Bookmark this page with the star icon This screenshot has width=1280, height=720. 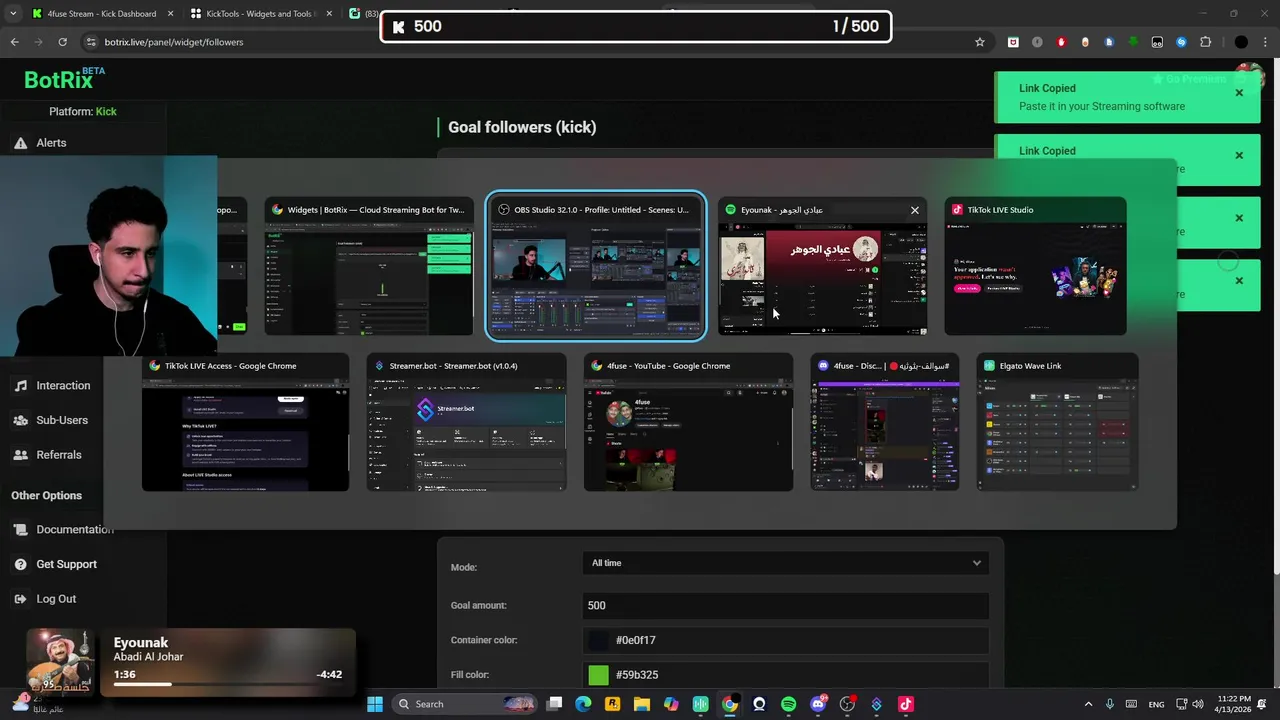pos(980,42)
